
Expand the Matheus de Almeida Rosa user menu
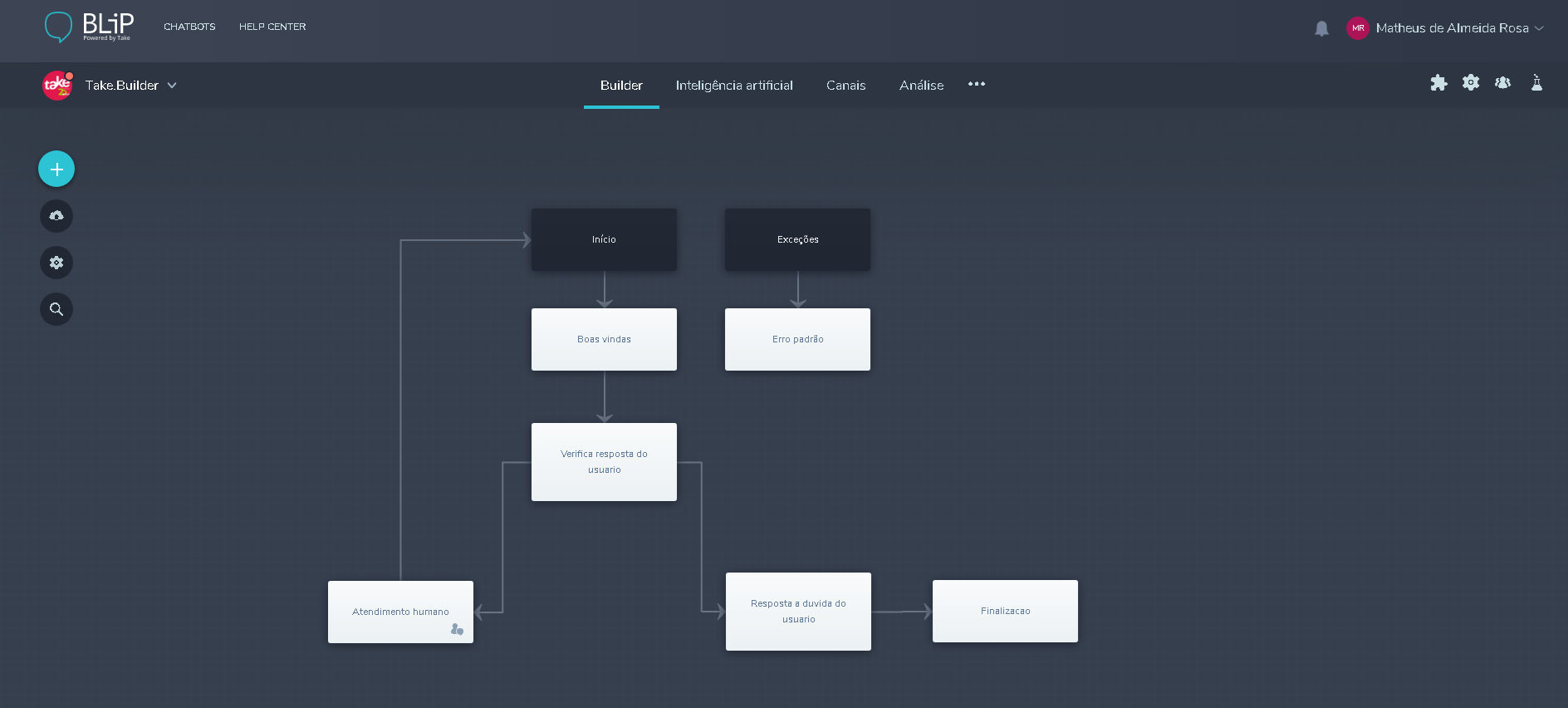point(1539,28)
